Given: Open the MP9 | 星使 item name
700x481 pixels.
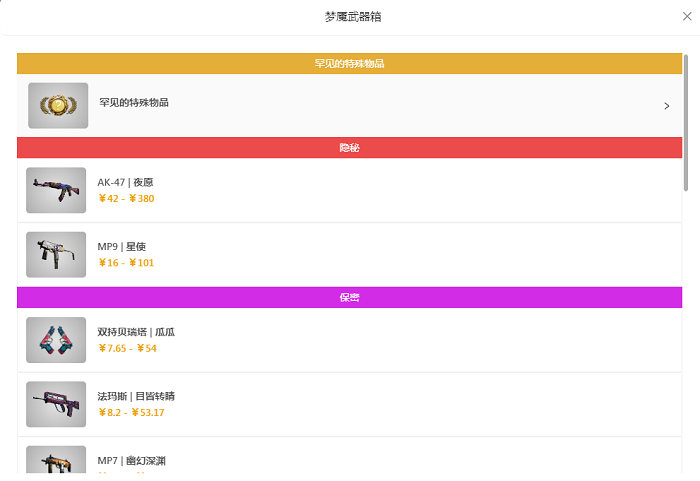Looking at the screenshot, I should tap(122, 247).
